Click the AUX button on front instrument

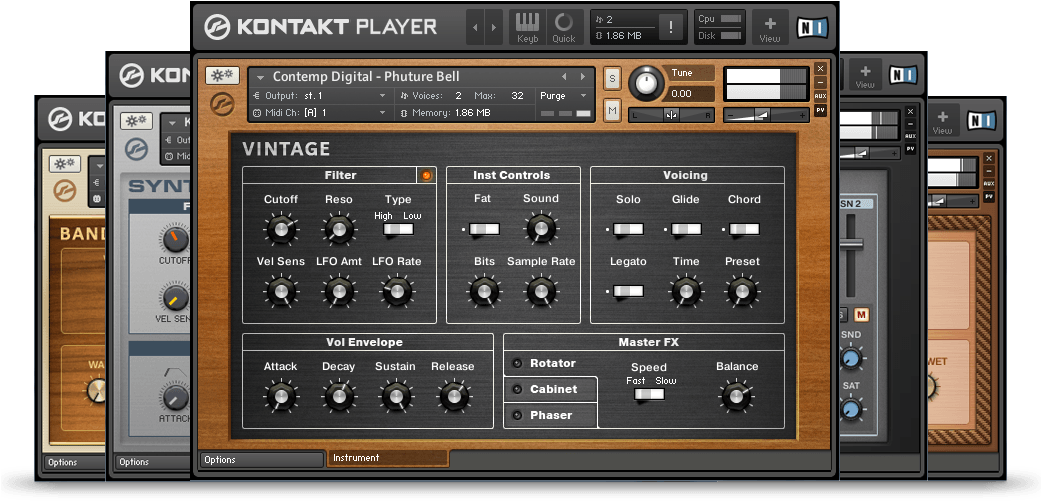click(821, 97)
